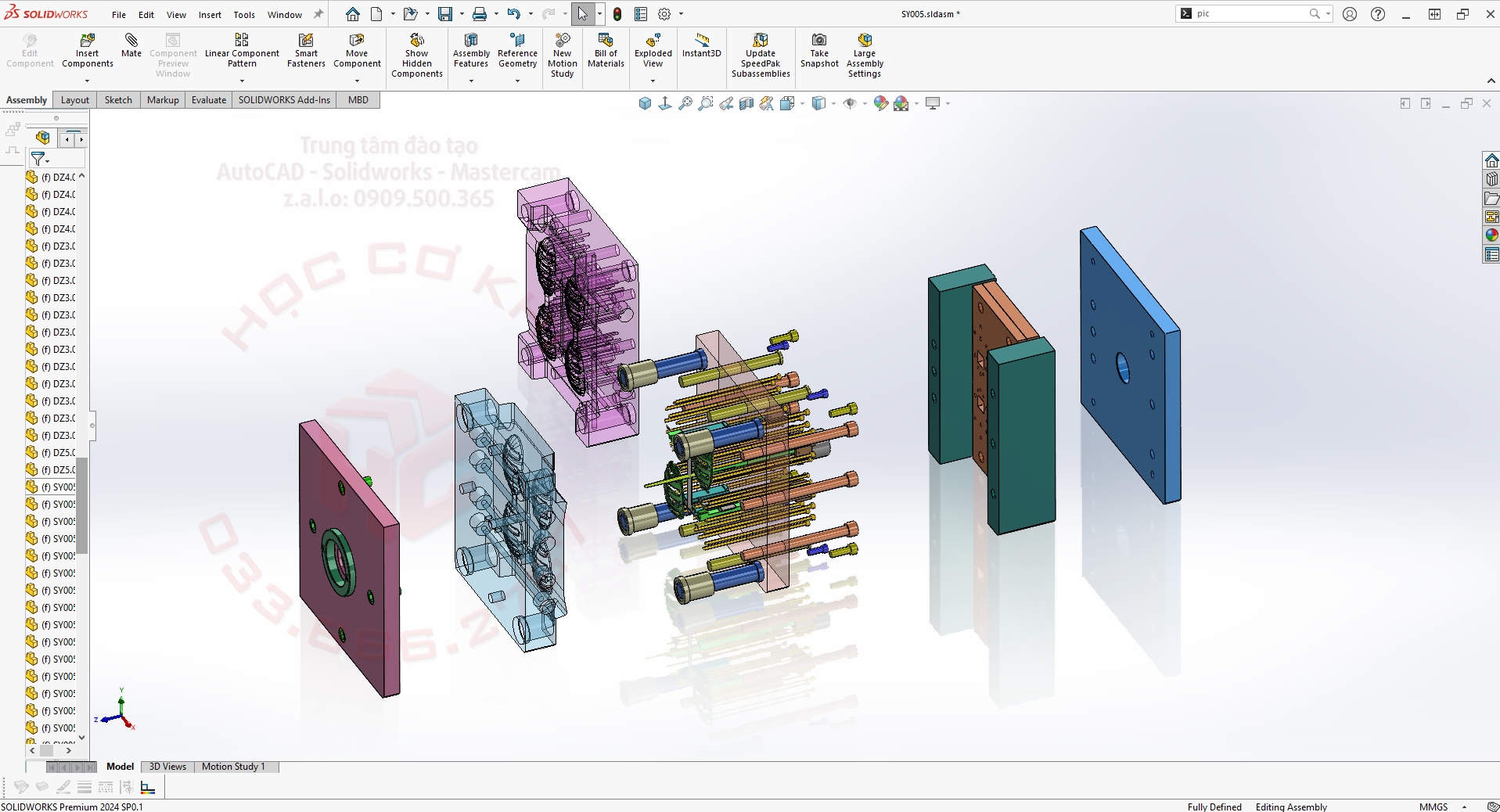Open Assembly Features
1500x812 pixels.
pos(471,51)
